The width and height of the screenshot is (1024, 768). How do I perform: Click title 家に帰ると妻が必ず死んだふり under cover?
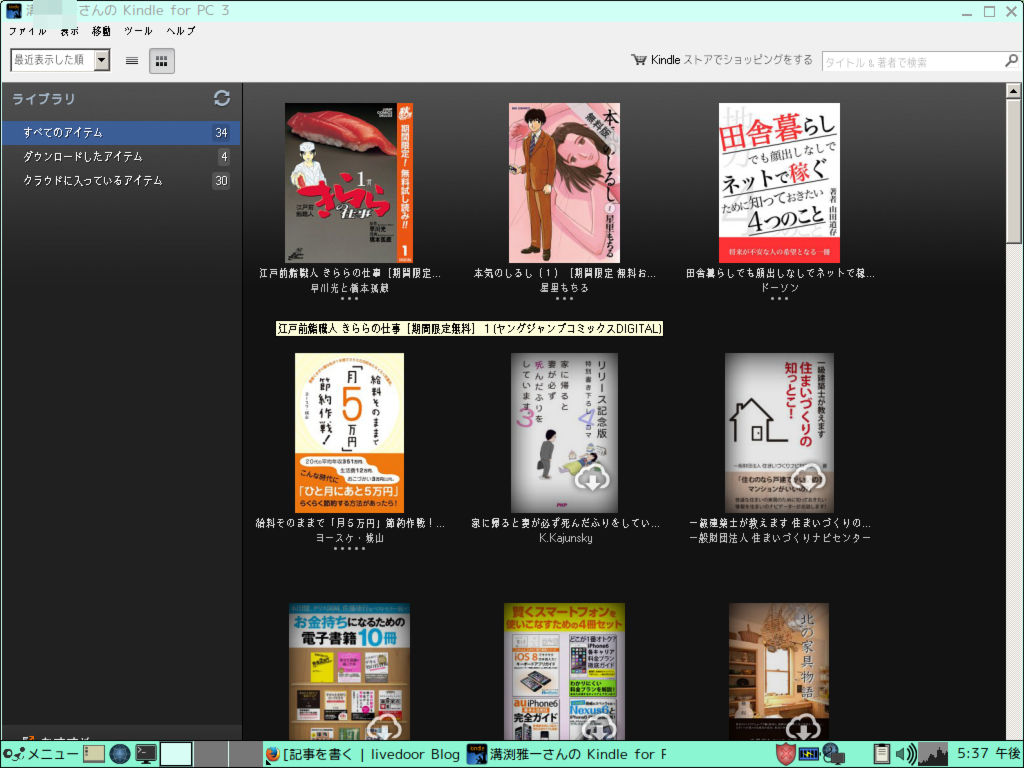click(565, 523)
